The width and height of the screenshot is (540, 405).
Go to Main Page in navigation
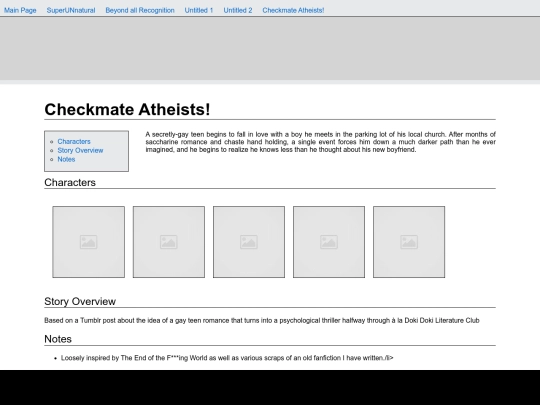pyautogui.click(x=20, y=10)
